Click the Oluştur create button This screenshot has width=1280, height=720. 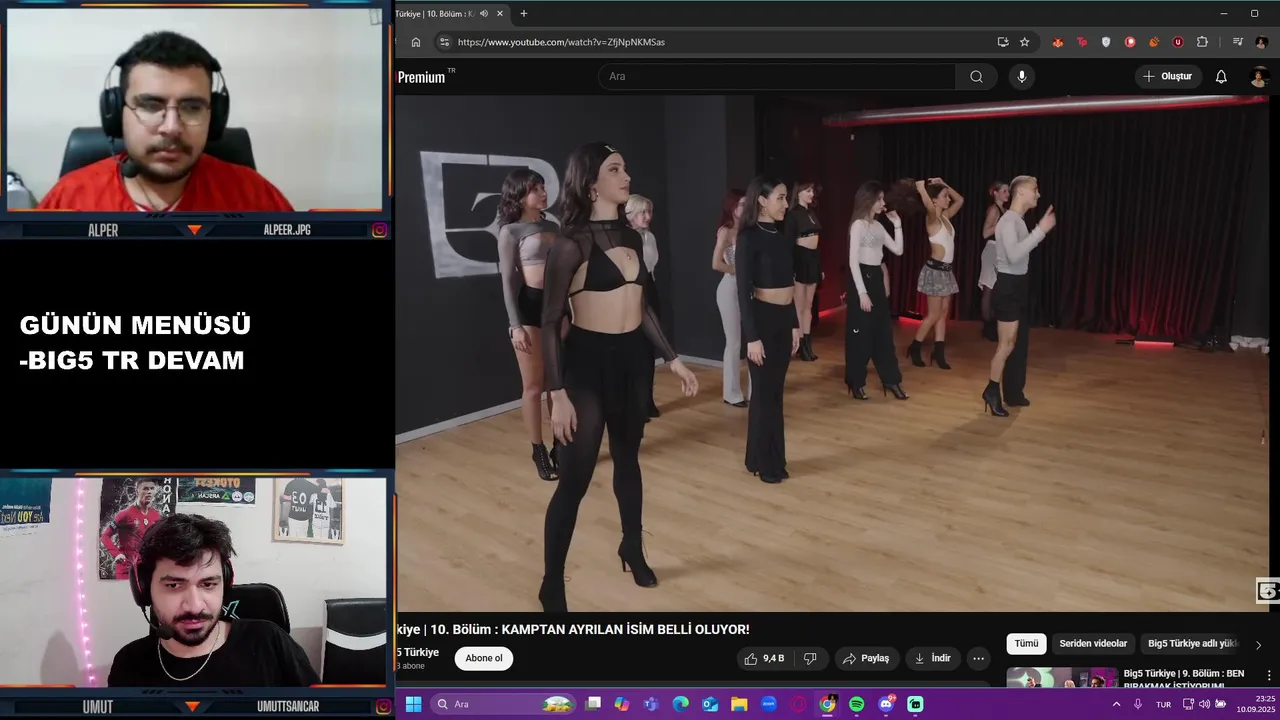pos(1168,77)
